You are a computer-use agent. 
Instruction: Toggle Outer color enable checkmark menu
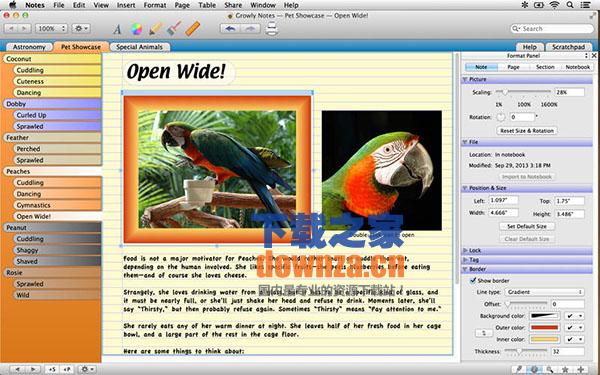pyautogui.click(x=575, y=328)
